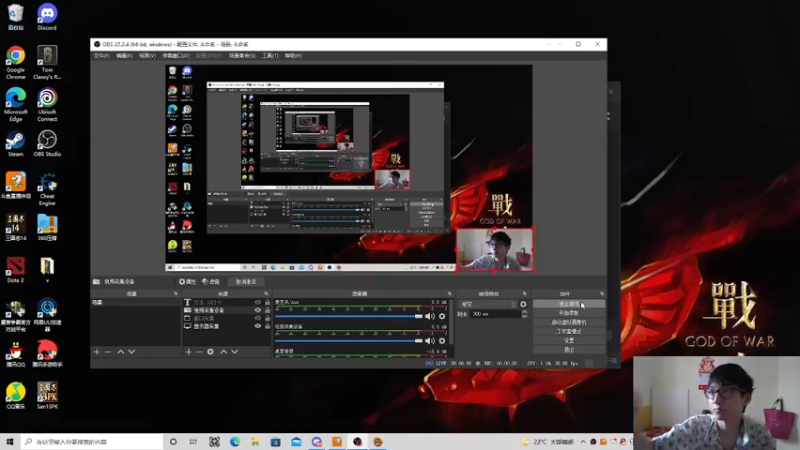Move source up with arrow icon
Viewport: 800px width, 450px height.
point(223,352)
